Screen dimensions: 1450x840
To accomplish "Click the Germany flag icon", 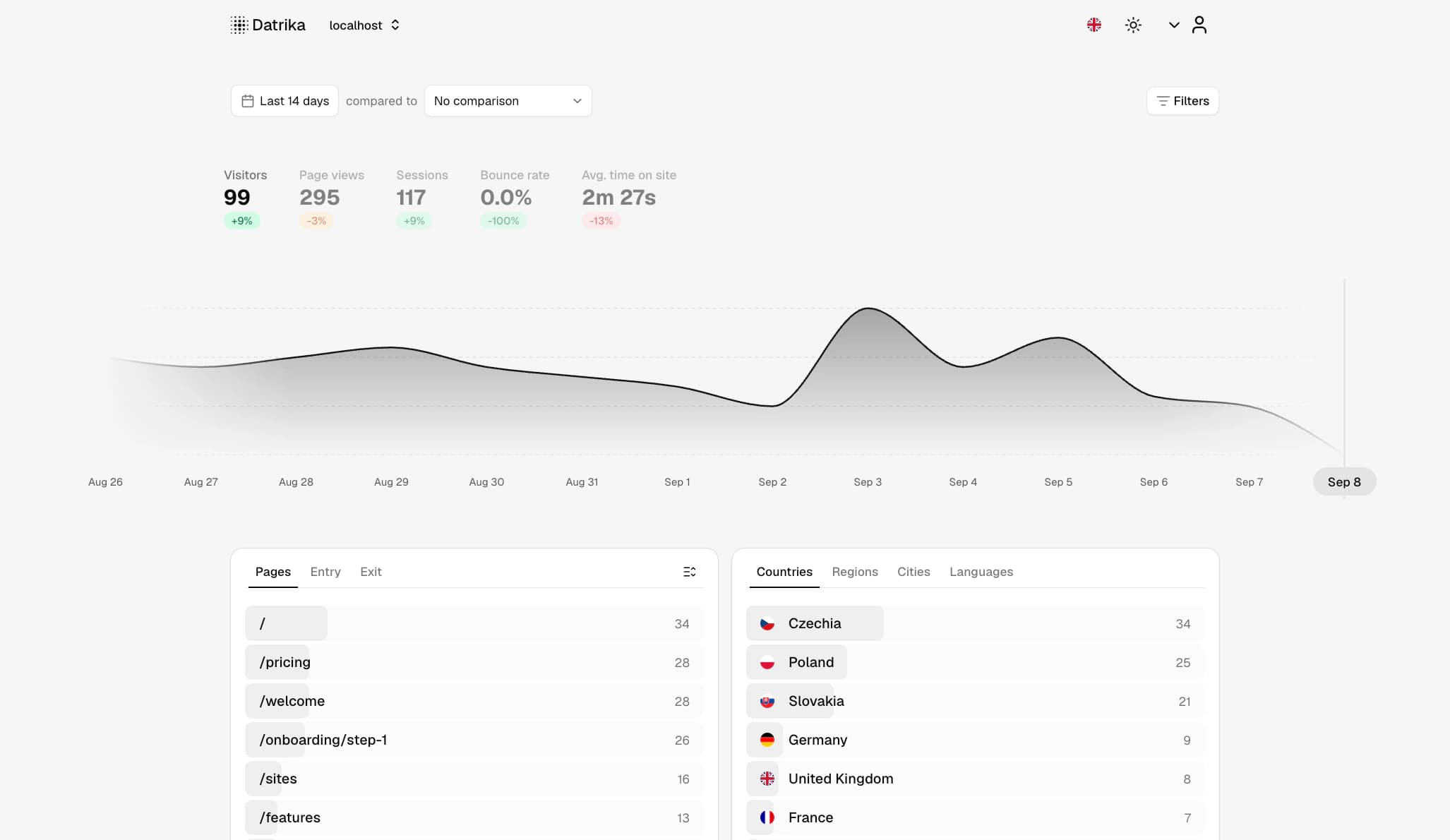I will pos(767,740).
